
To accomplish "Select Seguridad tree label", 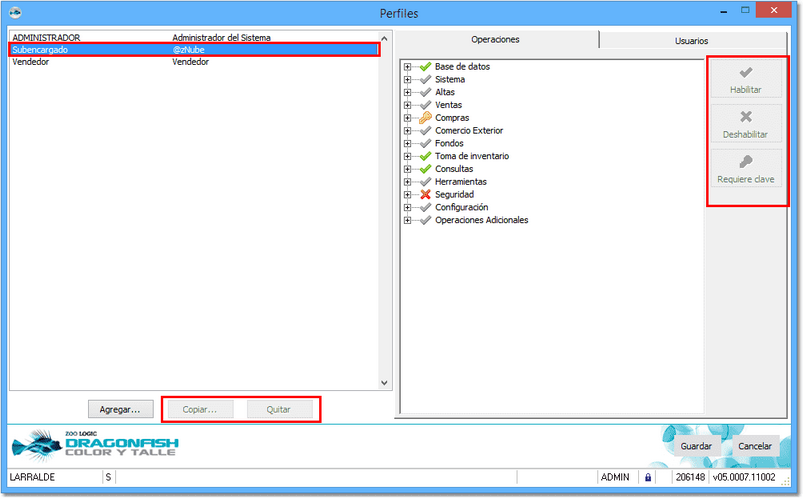I will point(455,195).
